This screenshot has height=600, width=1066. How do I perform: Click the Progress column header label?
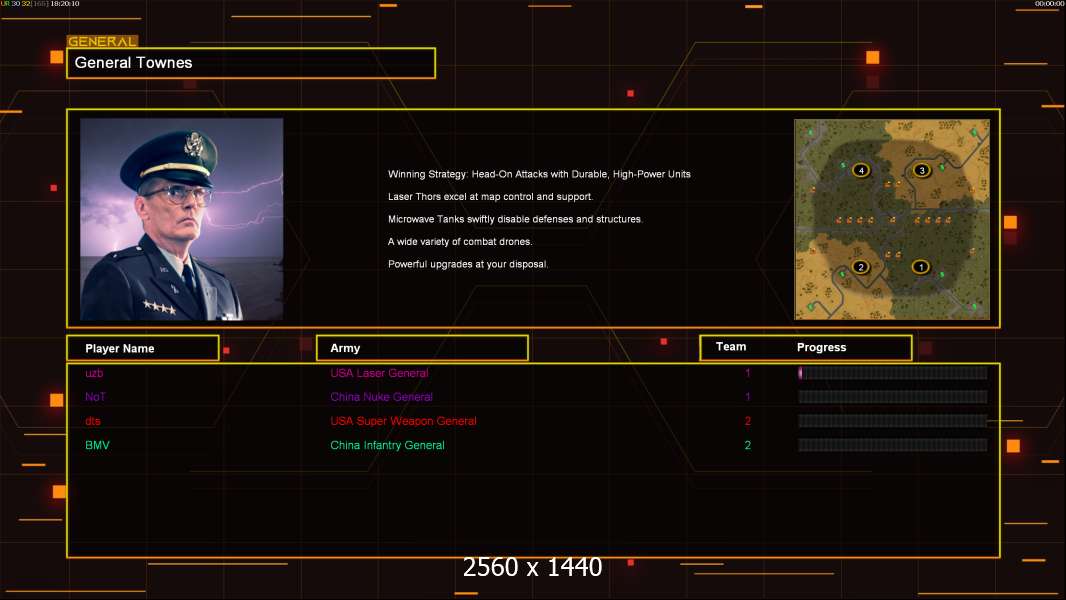(821, 347)
